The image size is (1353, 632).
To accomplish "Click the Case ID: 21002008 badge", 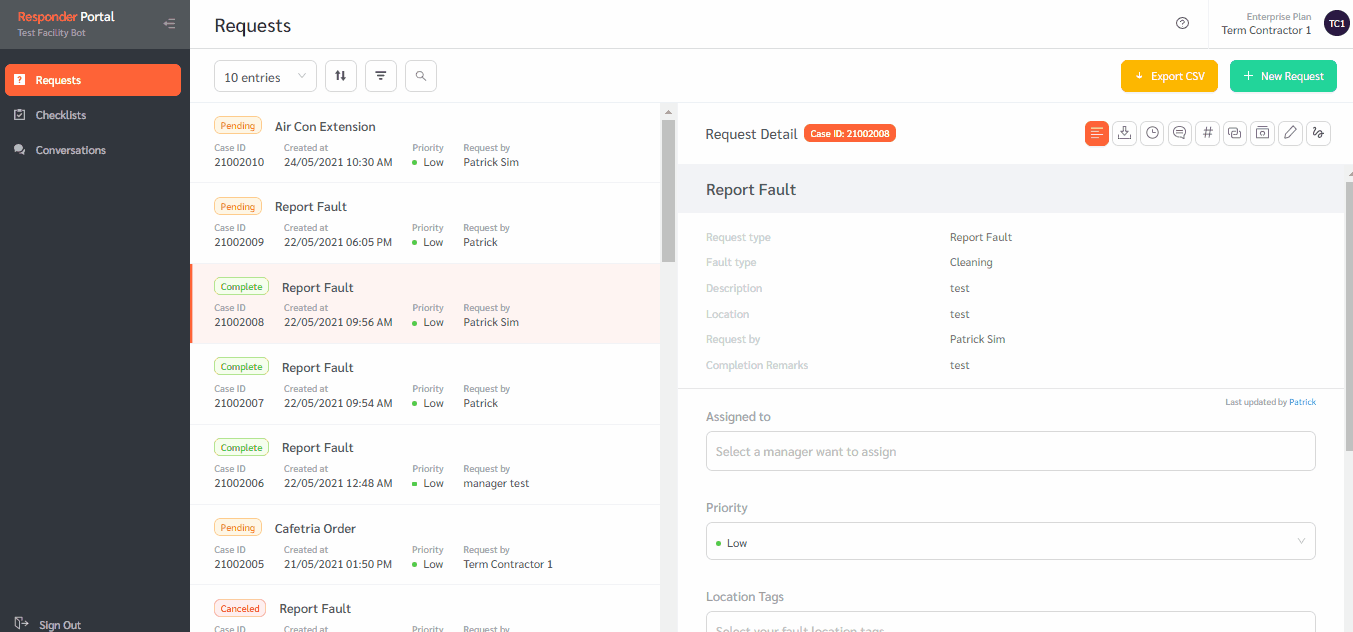I will [x=850, y=133].
